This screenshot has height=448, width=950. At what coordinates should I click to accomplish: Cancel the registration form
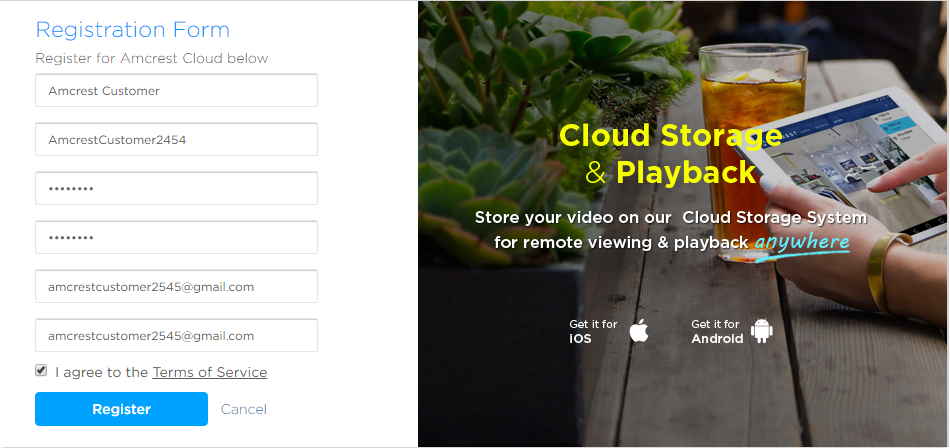(x=244, y=409)
